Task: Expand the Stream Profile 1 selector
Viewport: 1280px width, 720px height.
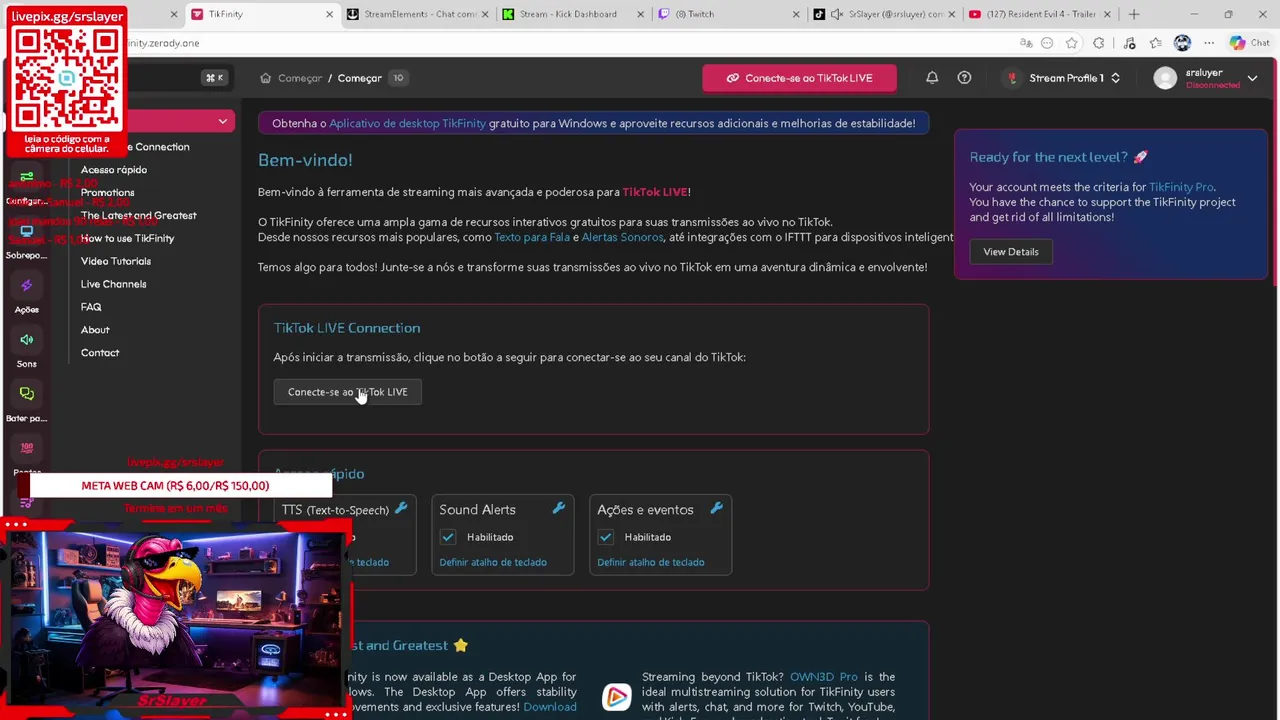Action: tap(1062, 78)
